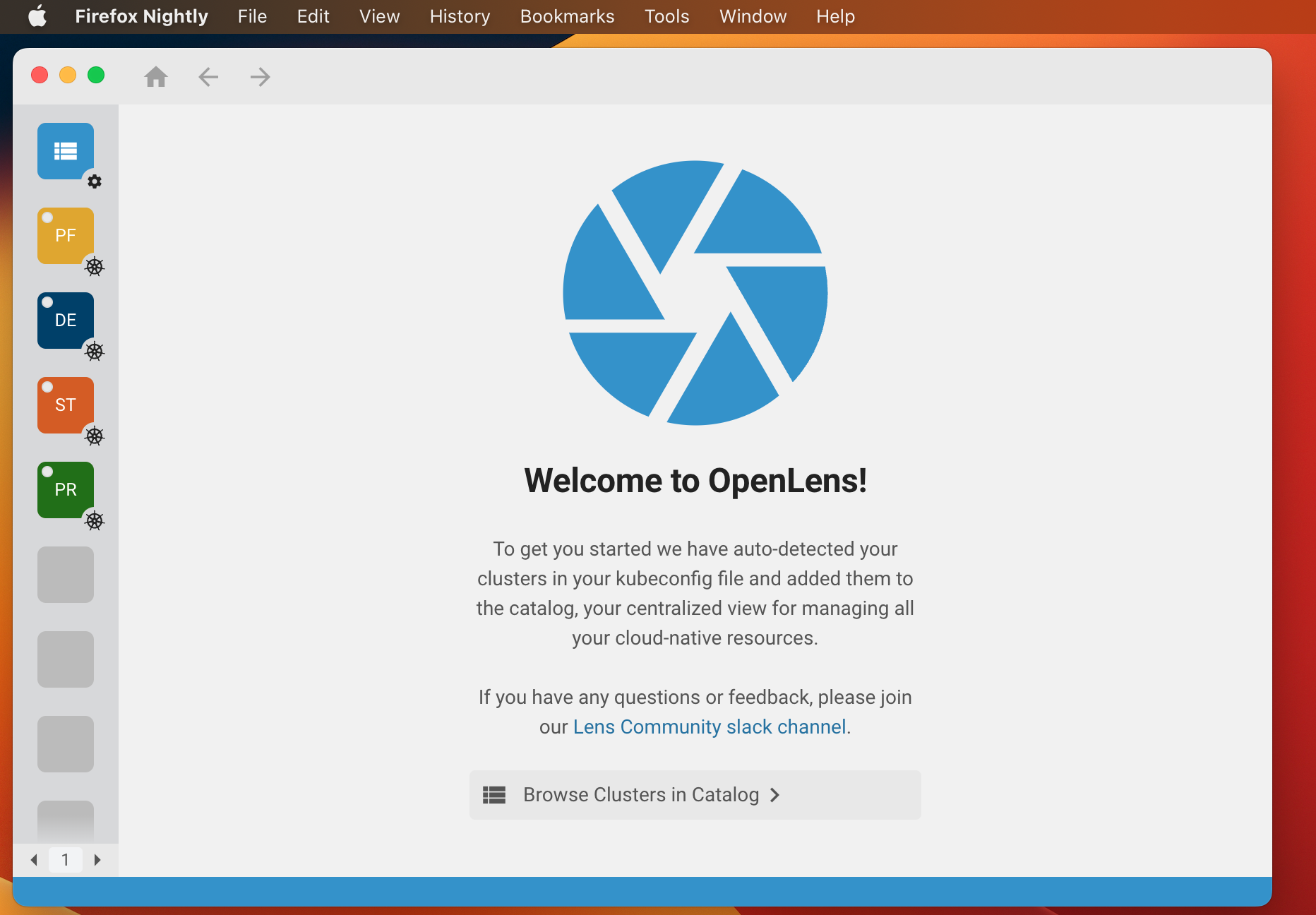This screenshot has width=1316, height=915.
Task: Click the forward navigation arrow
Action: click(x=260, y=77)
